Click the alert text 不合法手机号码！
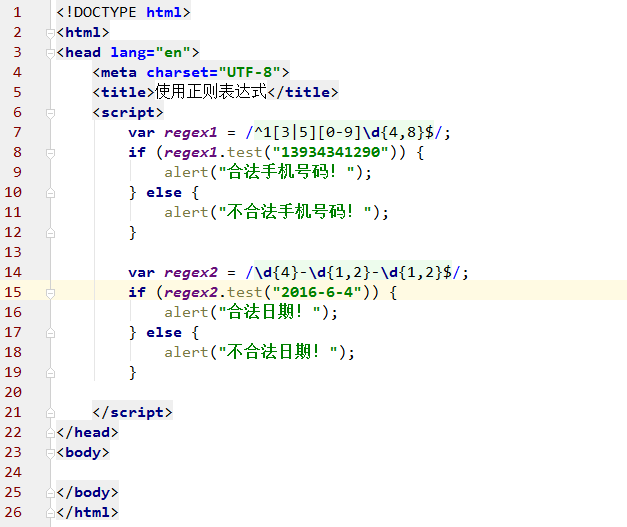This screenshot has width=627, height=527. [x=290, y=212]
